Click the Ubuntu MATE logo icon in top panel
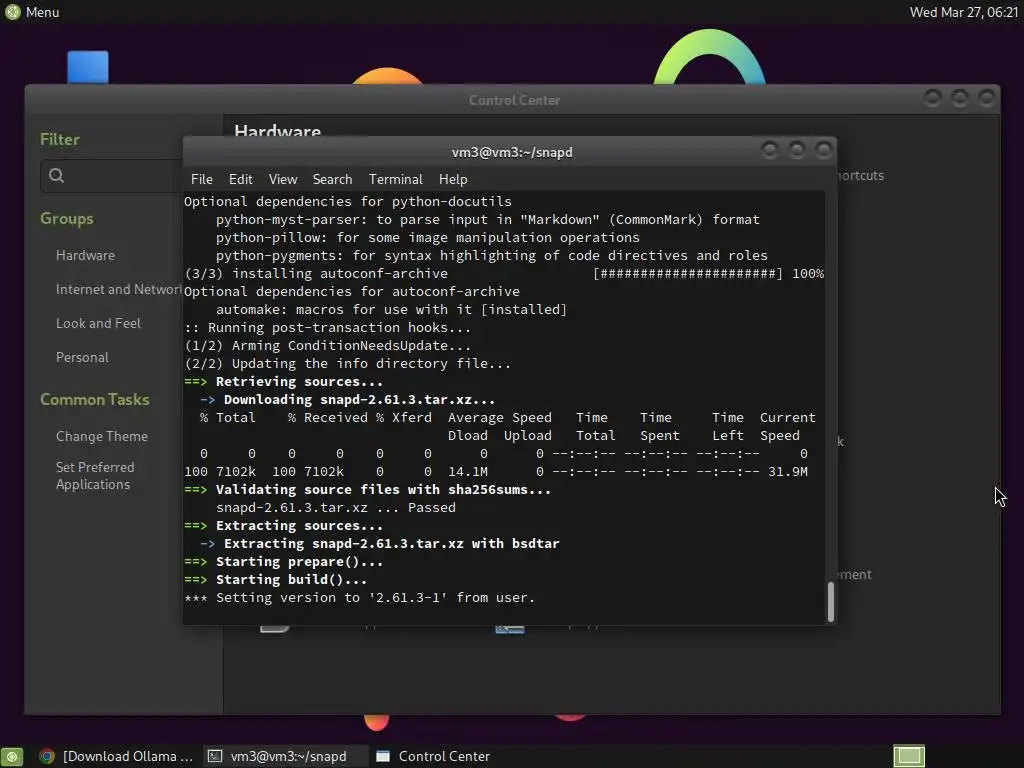 [x=12, y=12]
